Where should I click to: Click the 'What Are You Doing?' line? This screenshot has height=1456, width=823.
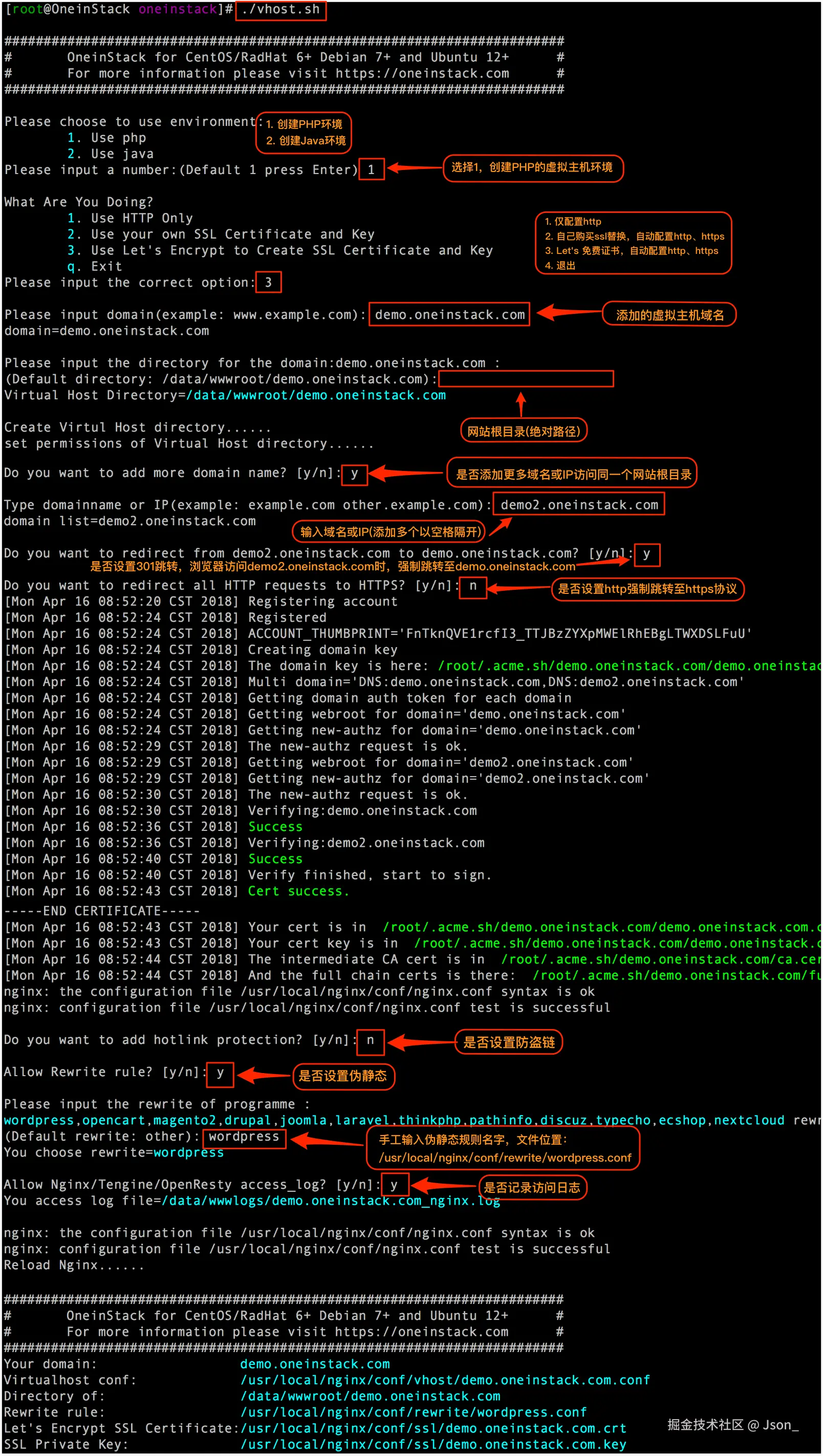[79, 202]
